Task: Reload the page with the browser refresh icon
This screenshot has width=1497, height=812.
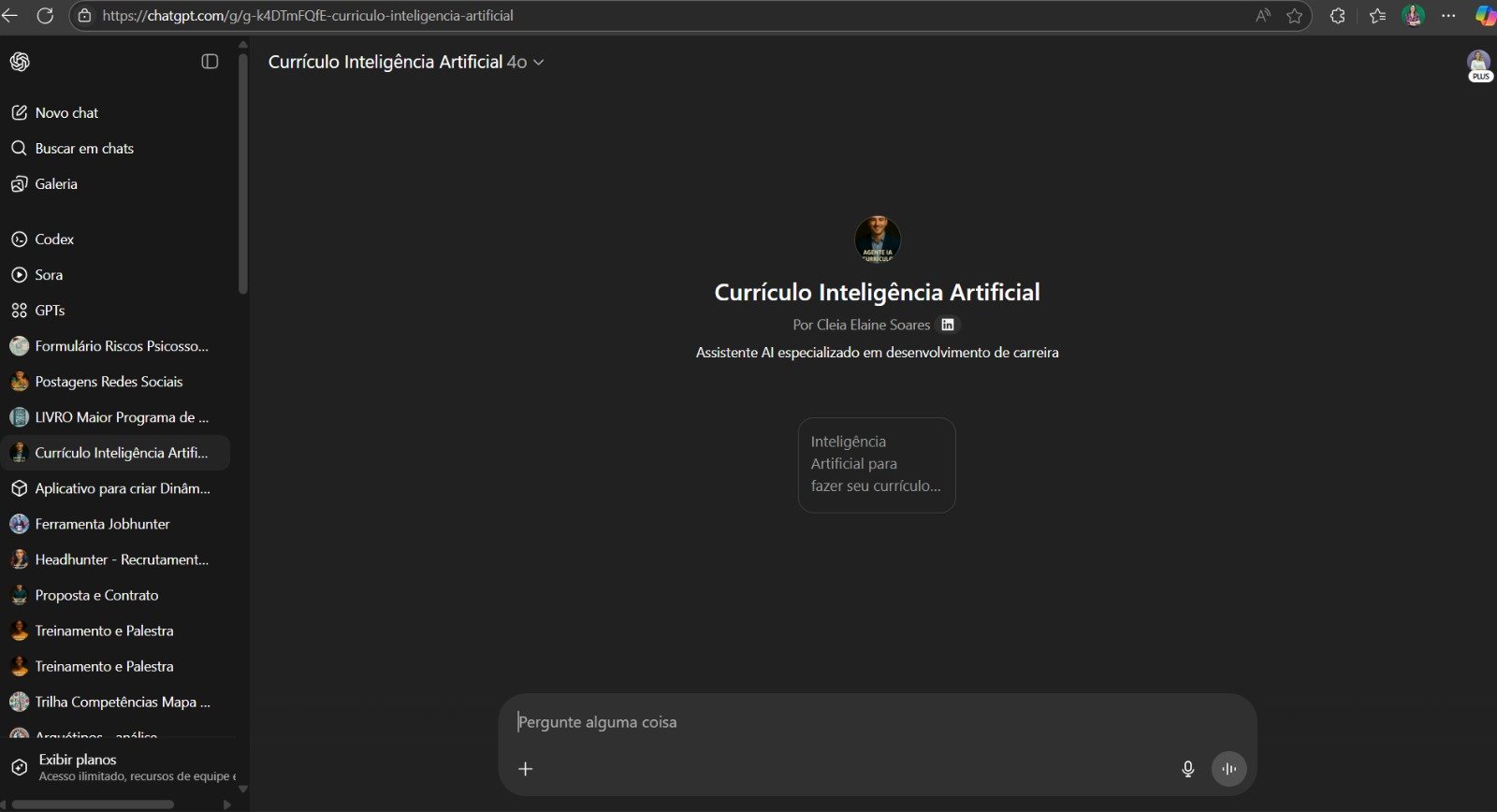Action: click(45, 16)
